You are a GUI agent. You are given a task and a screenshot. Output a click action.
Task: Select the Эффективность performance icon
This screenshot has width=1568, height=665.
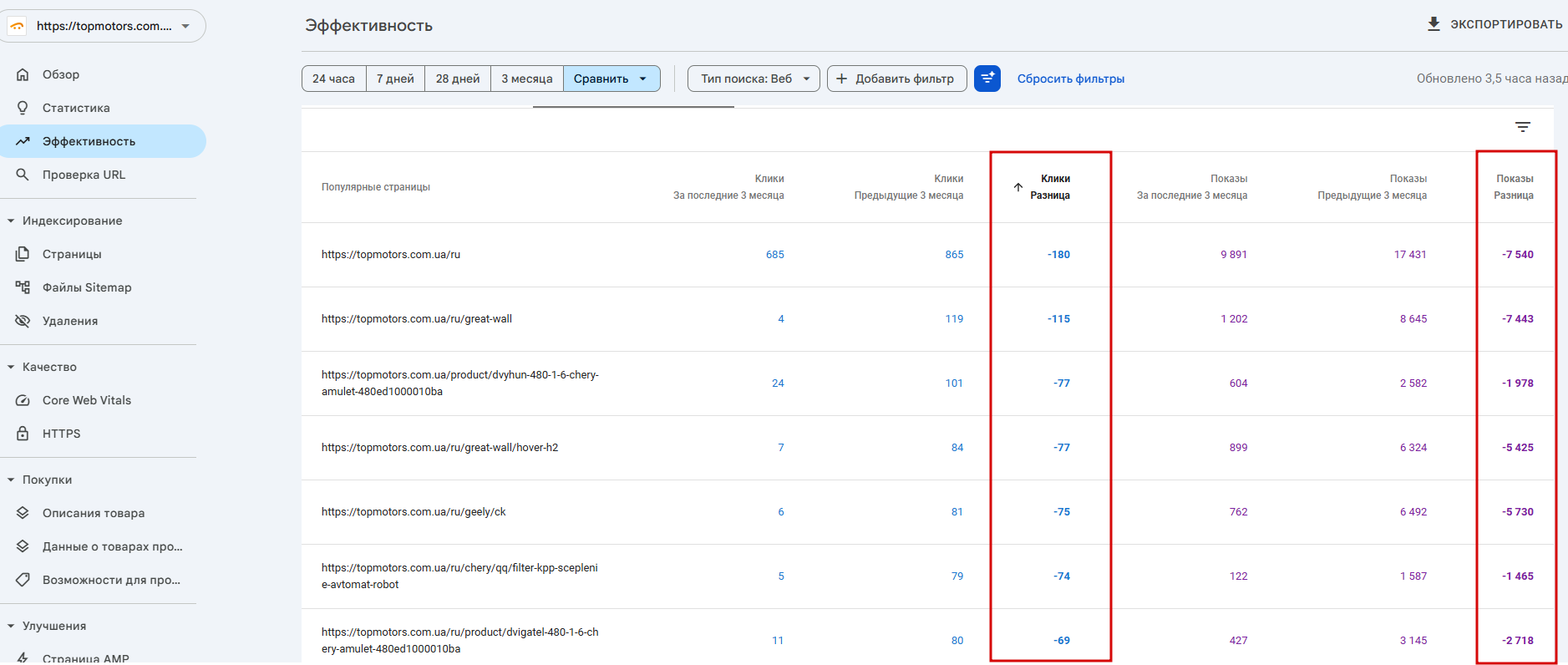coord(23,141)
